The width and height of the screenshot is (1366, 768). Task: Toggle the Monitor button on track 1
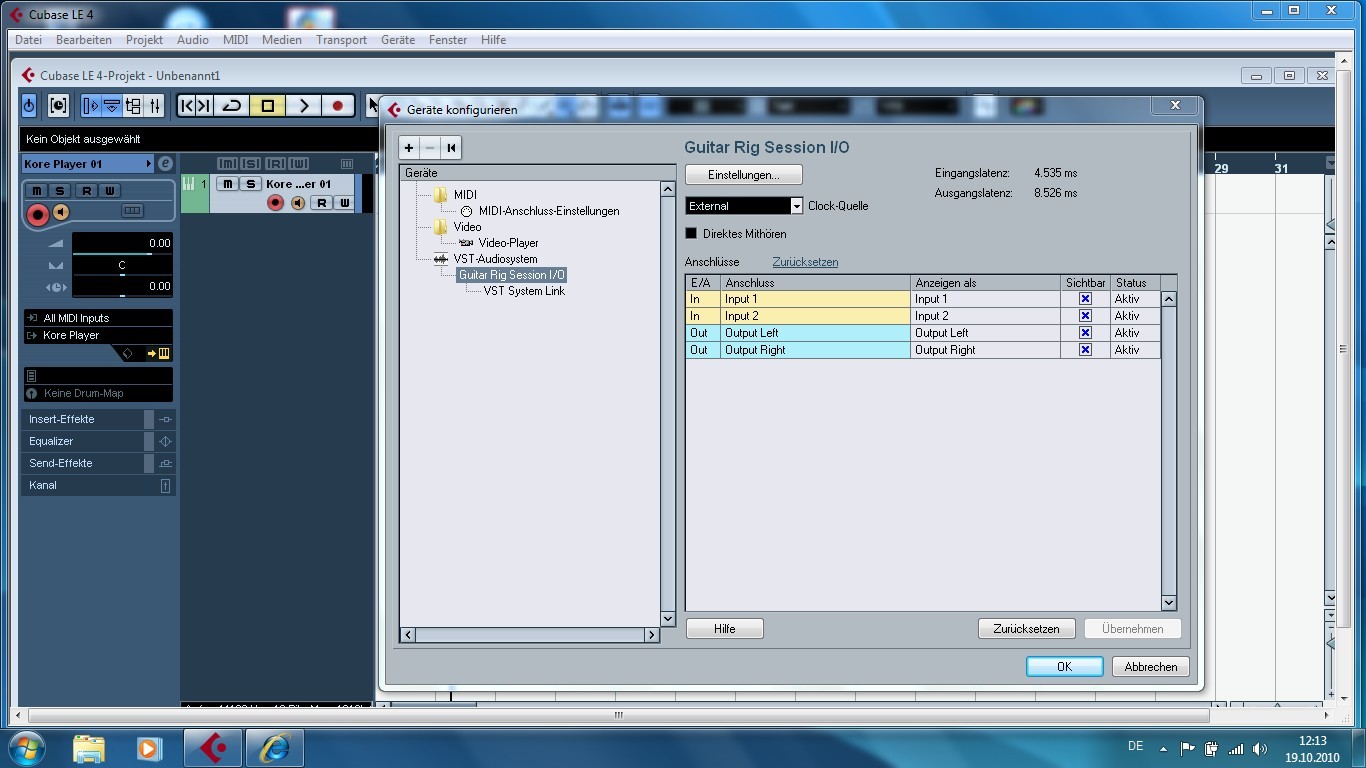298,203
